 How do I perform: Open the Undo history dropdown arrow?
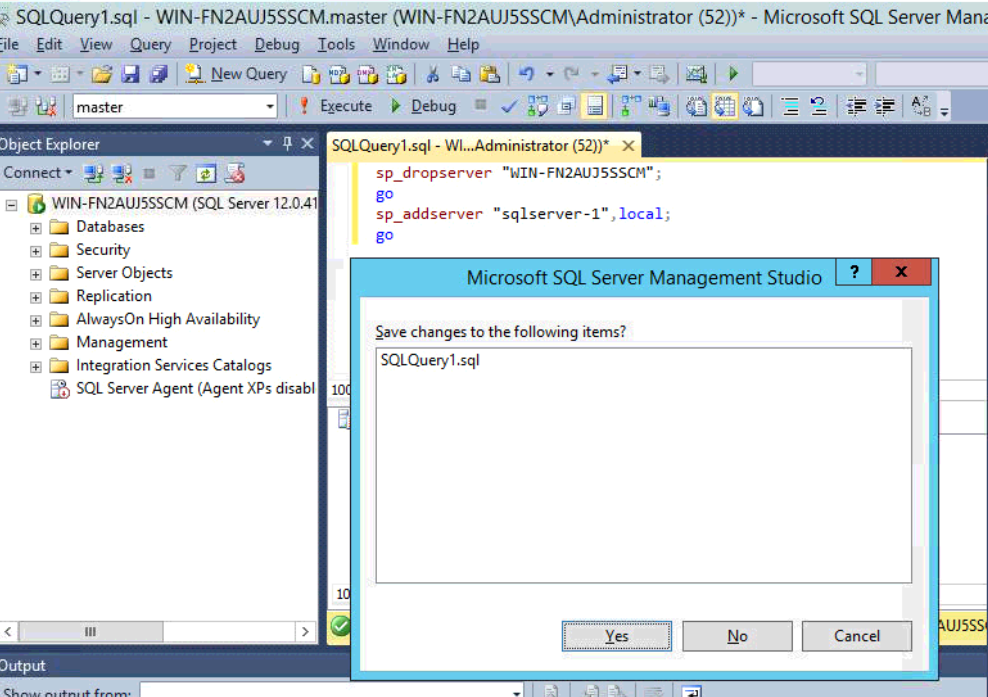click(x=549, y=74)
